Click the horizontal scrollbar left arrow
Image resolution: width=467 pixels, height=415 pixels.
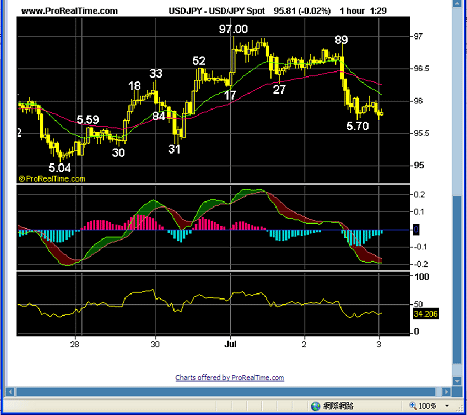point(10,392)
